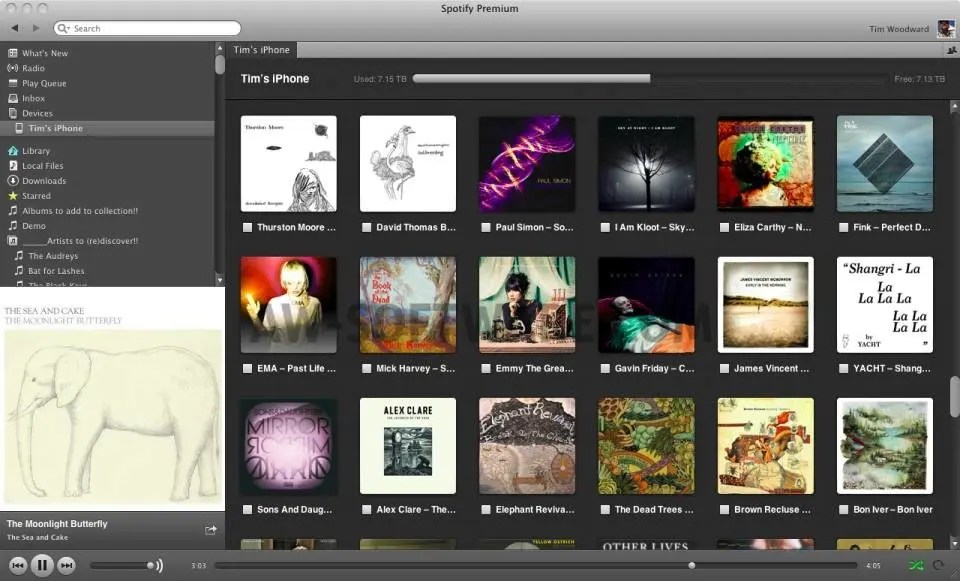Viewport: 960px width, 581px height.
Task: Click the 'Brown Recluse ...' album title
Action: (772, 509)
